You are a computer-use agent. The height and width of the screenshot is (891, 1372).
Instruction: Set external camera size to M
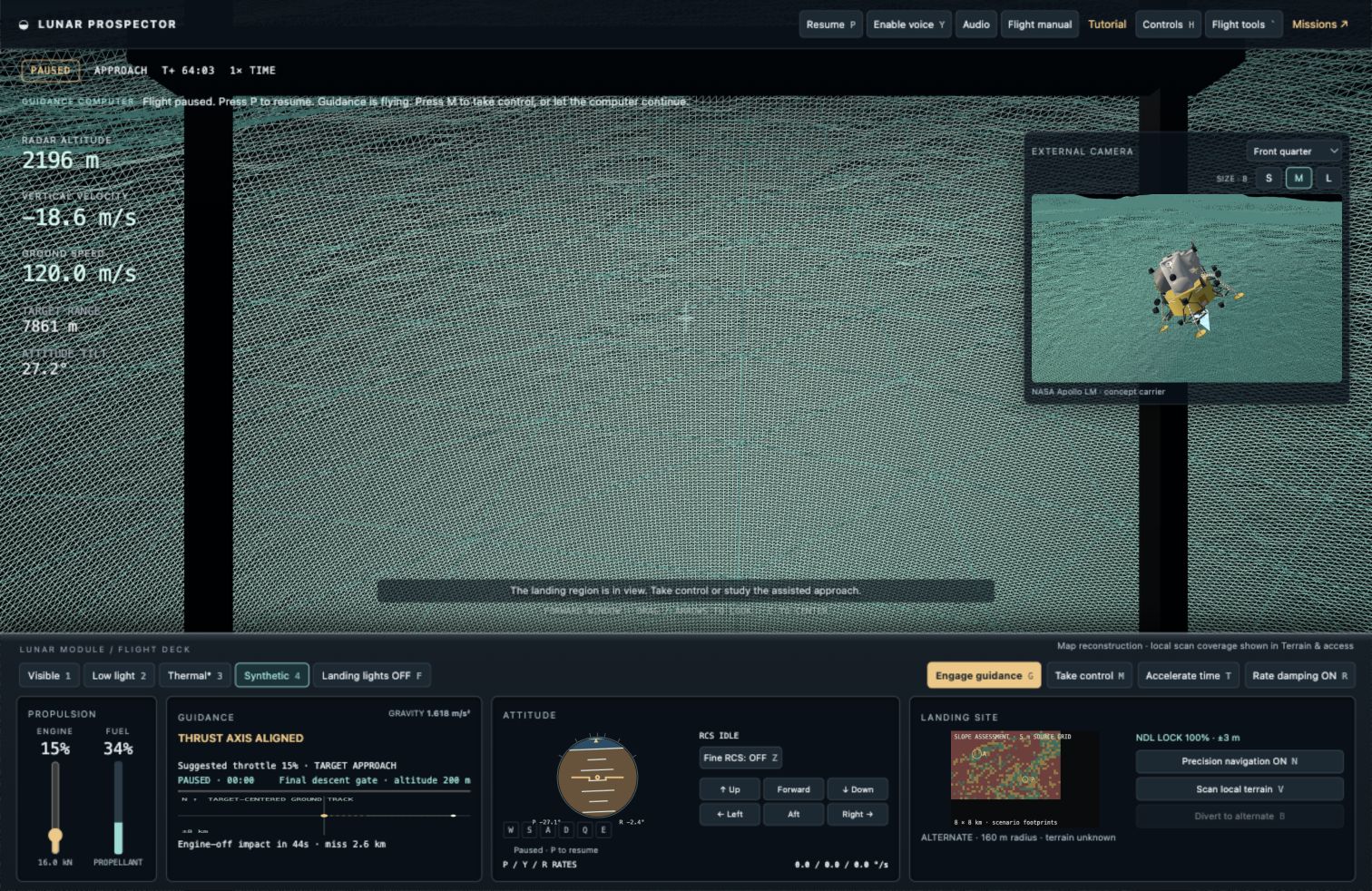1298,178
